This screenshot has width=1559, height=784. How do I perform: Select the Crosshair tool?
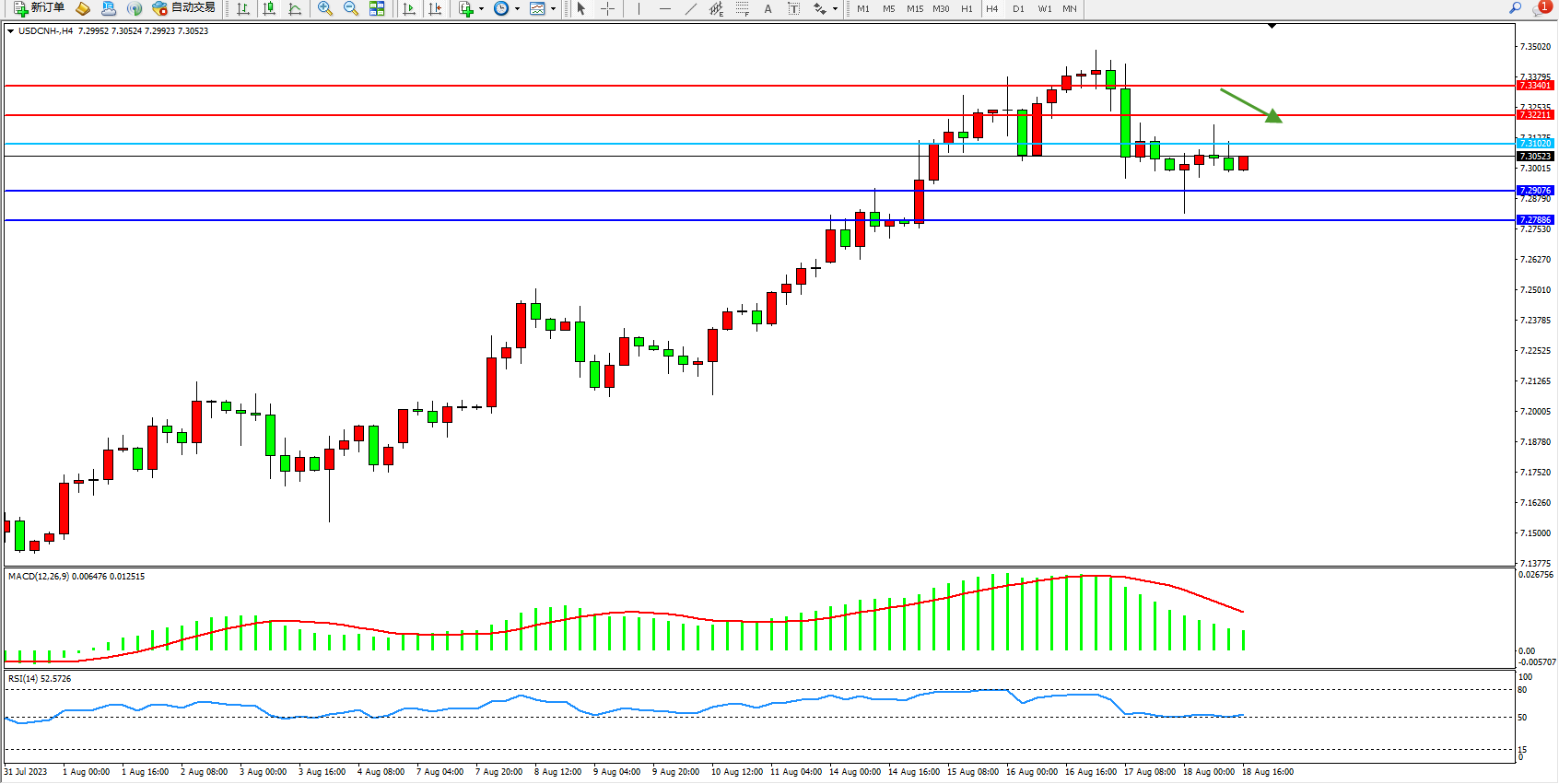tap(608, 8)
